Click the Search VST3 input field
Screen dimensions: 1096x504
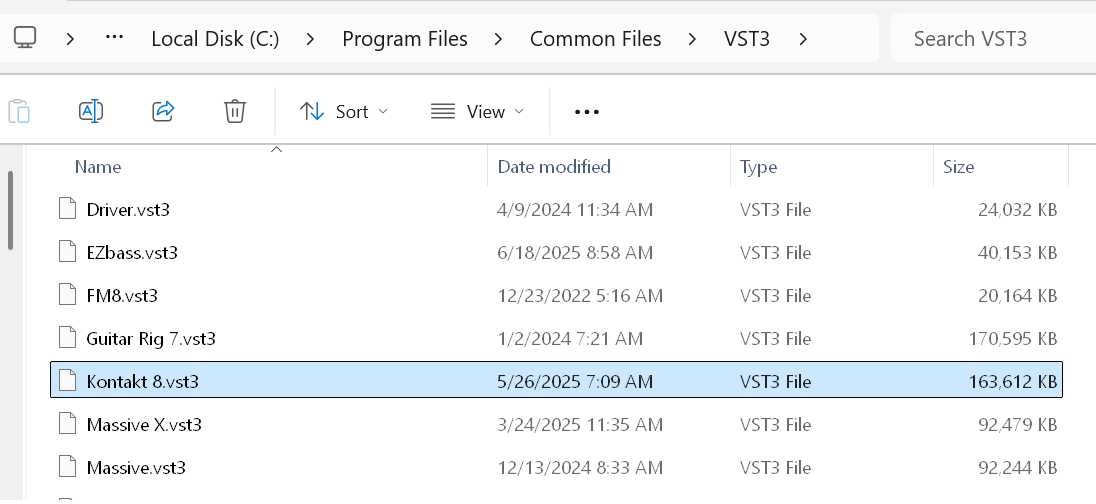[993, 38]
